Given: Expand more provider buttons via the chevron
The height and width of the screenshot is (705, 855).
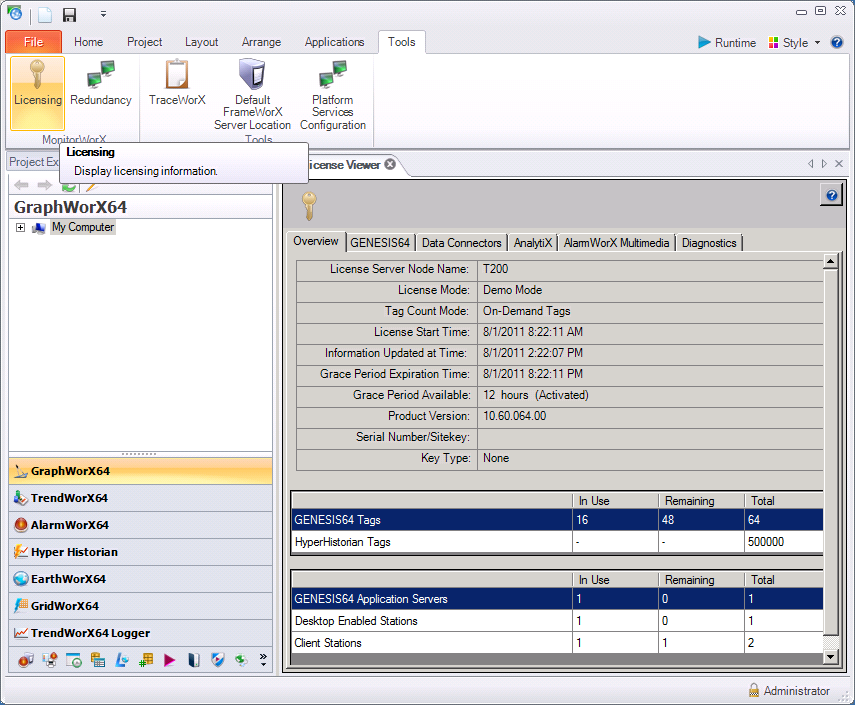Looking at the screenshot, I should [263, 660].
